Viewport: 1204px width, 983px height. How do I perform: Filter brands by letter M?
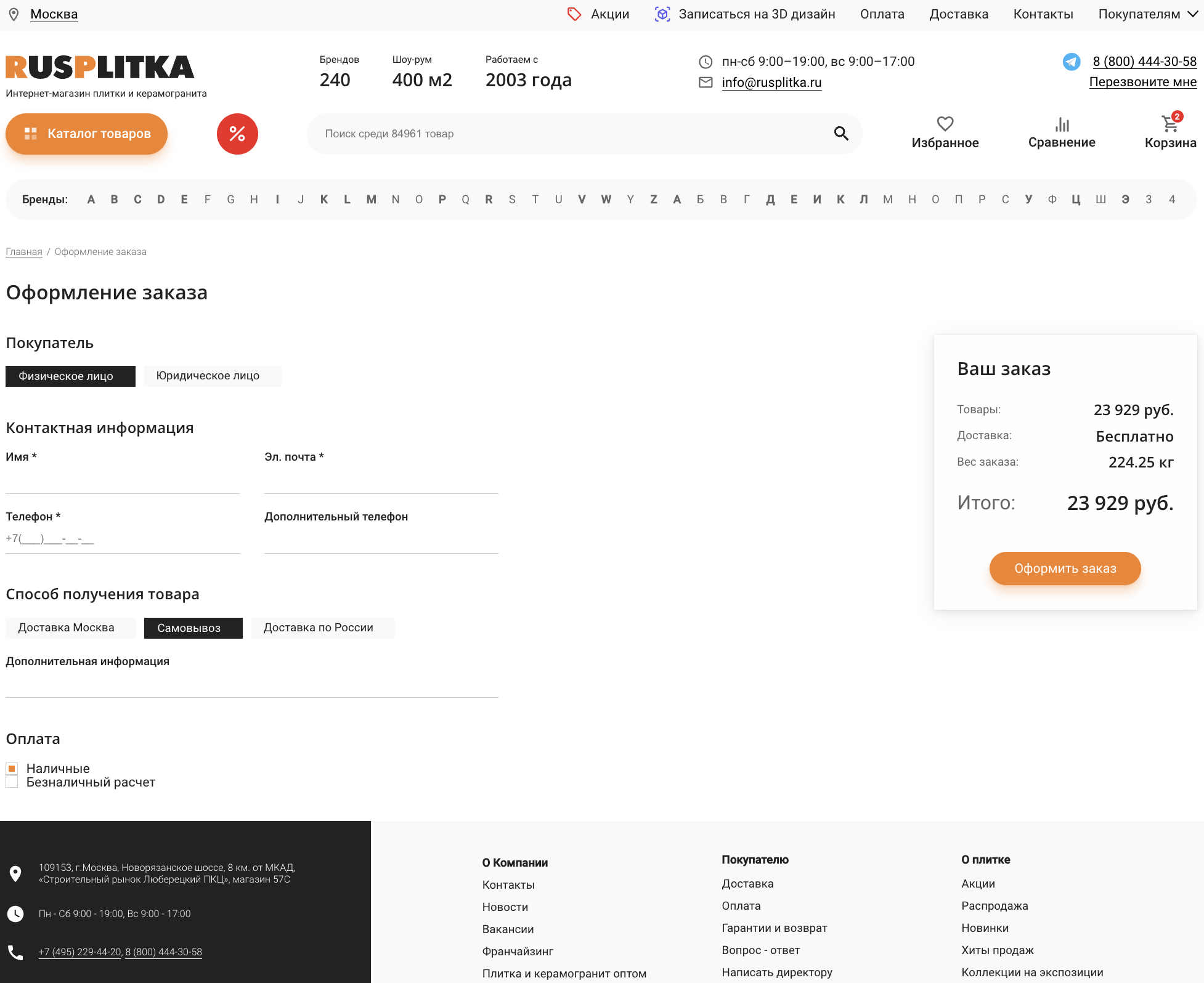(x=371, y=200)
